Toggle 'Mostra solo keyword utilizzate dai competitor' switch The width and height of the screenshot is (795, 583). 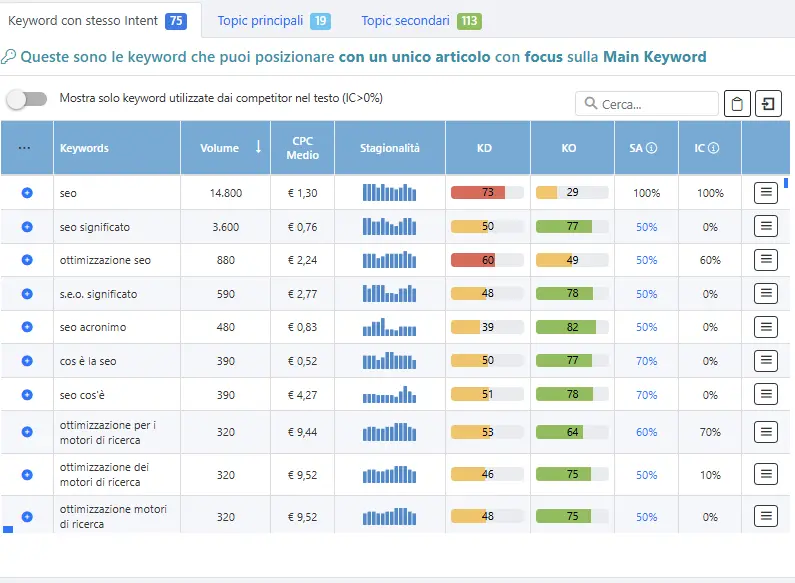(x=27, y=99)
